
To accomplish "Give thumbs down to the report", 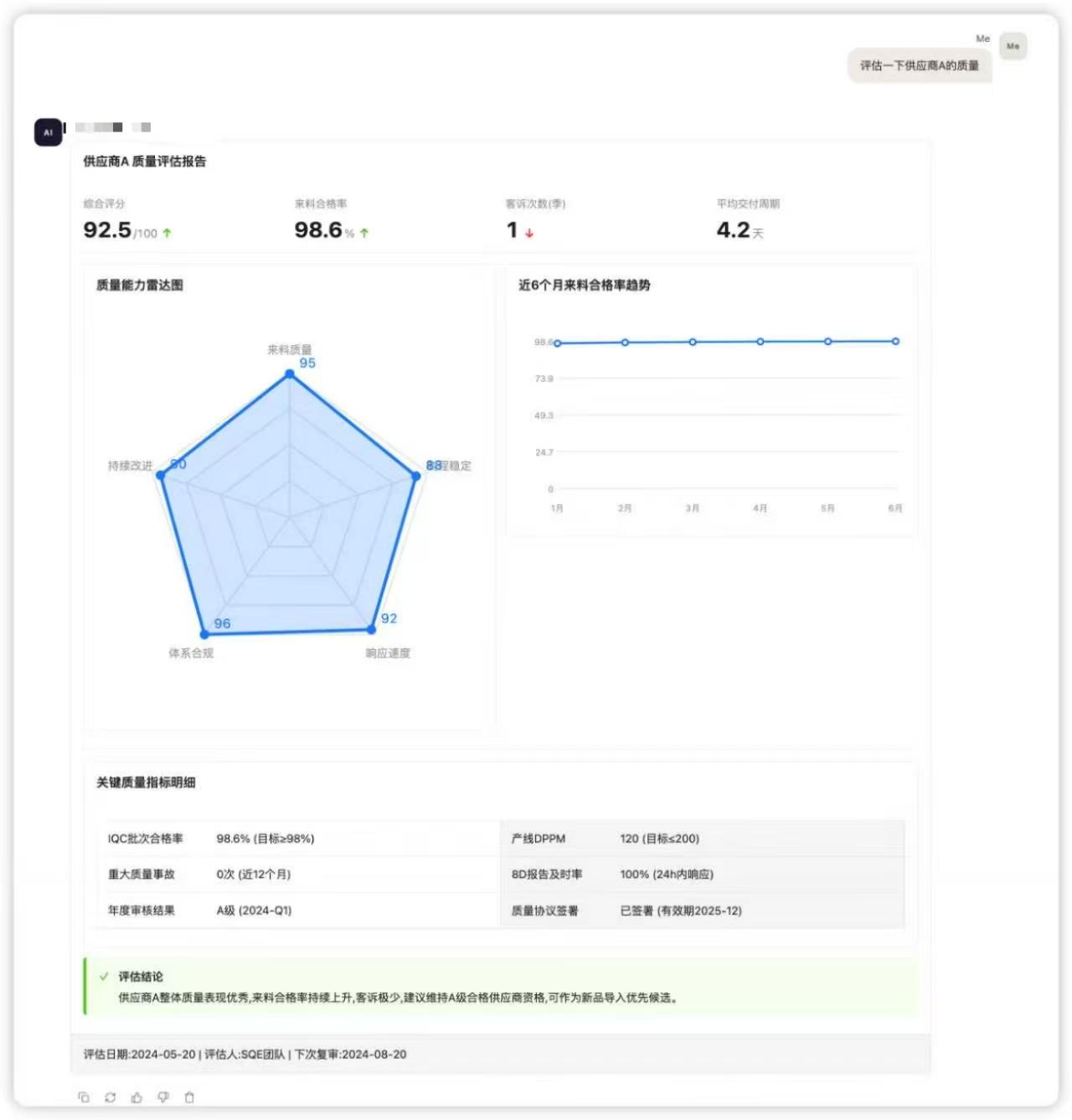I will click(163, 1097).
